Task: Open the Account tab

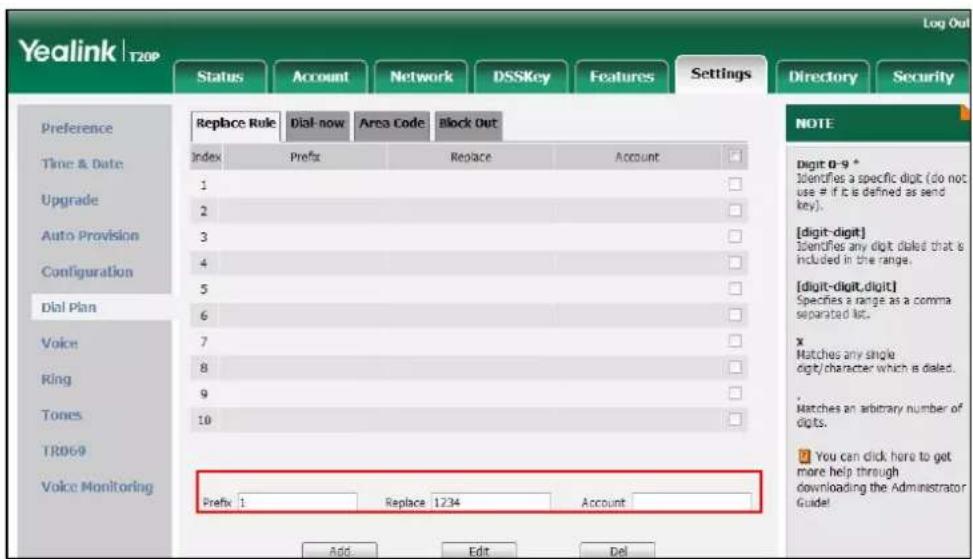Action: pyautogui.click(x=320, y=77)
